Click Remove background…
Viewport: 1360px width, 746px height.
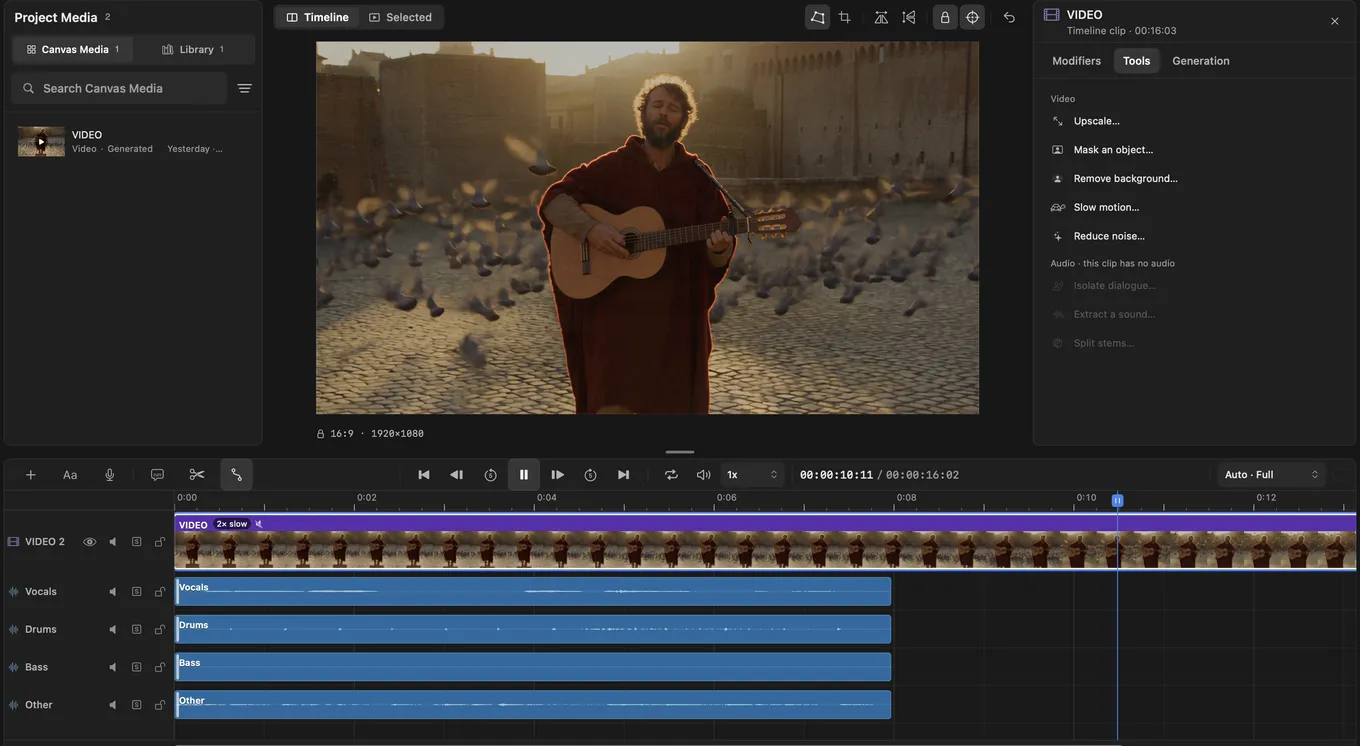click(x=1126, y=179)
